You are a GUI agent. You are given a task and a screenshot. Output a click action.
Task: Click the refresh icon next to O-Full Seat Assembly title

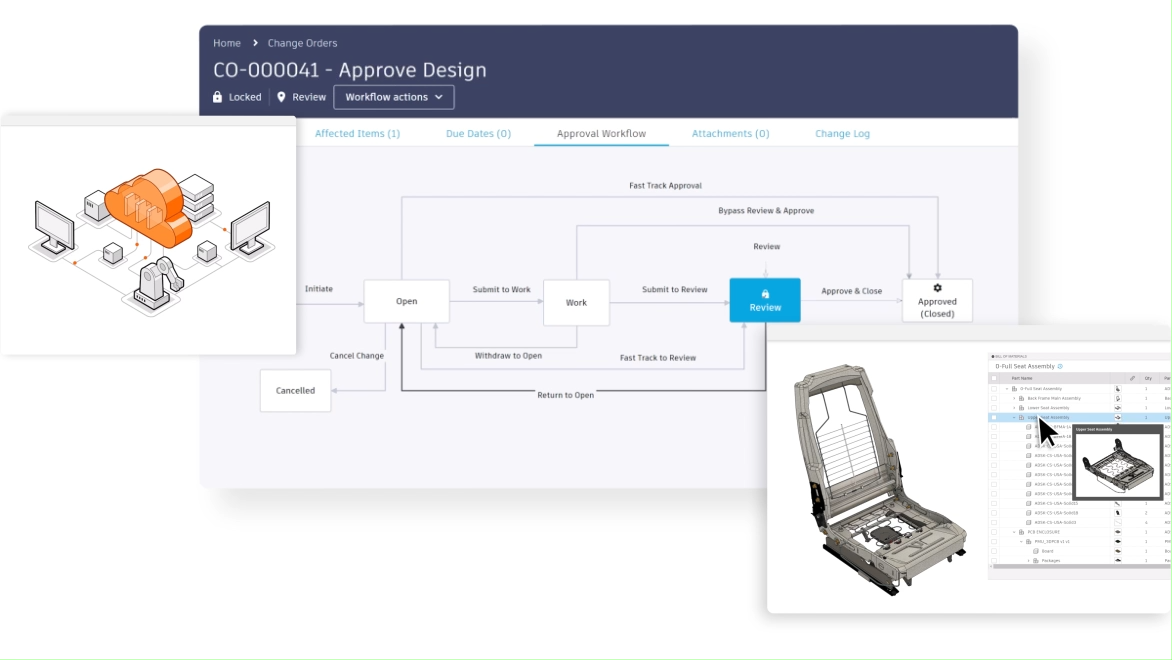pos(1060,366)
